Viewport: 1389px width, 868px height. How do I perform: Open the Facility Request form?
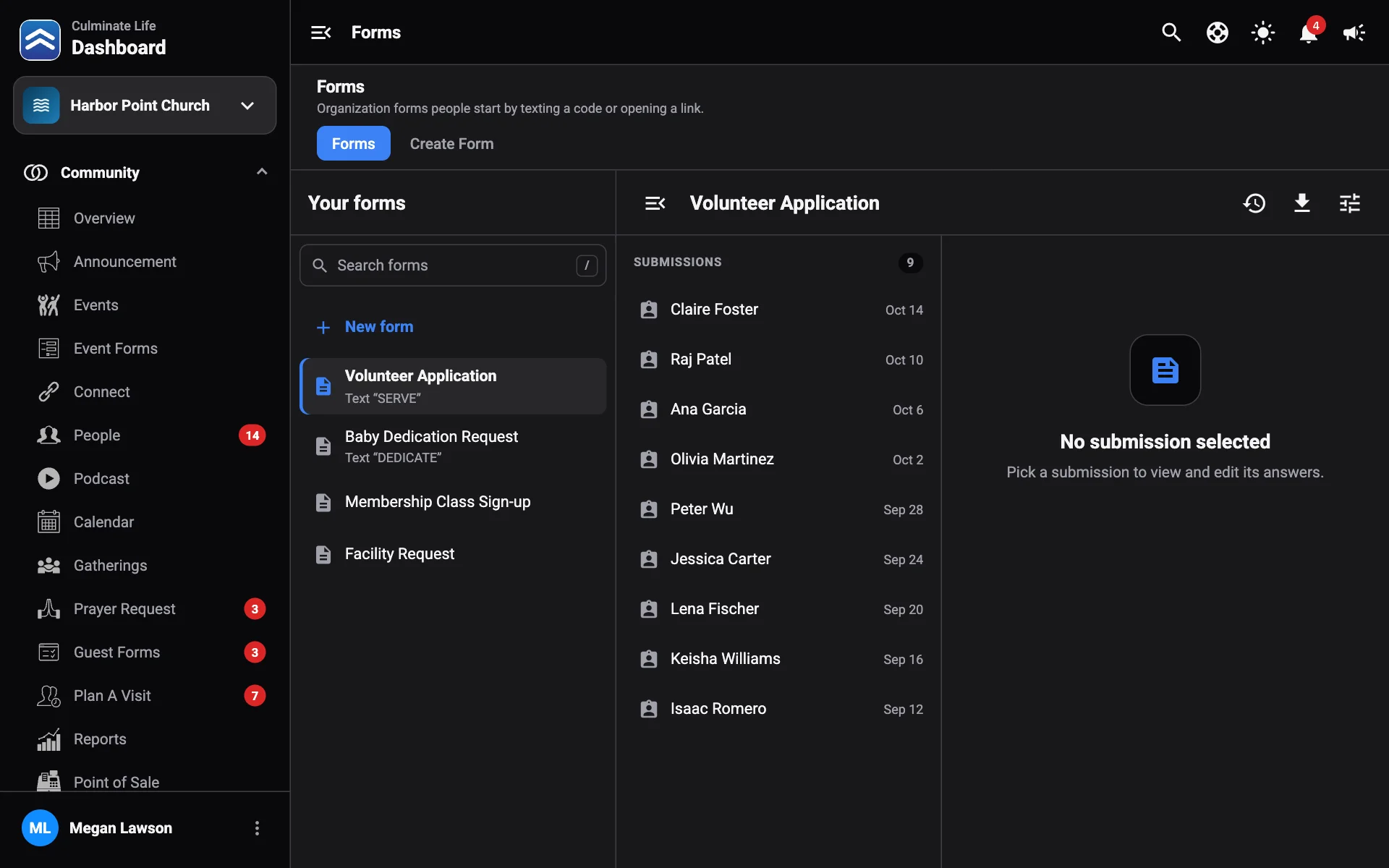453,554
